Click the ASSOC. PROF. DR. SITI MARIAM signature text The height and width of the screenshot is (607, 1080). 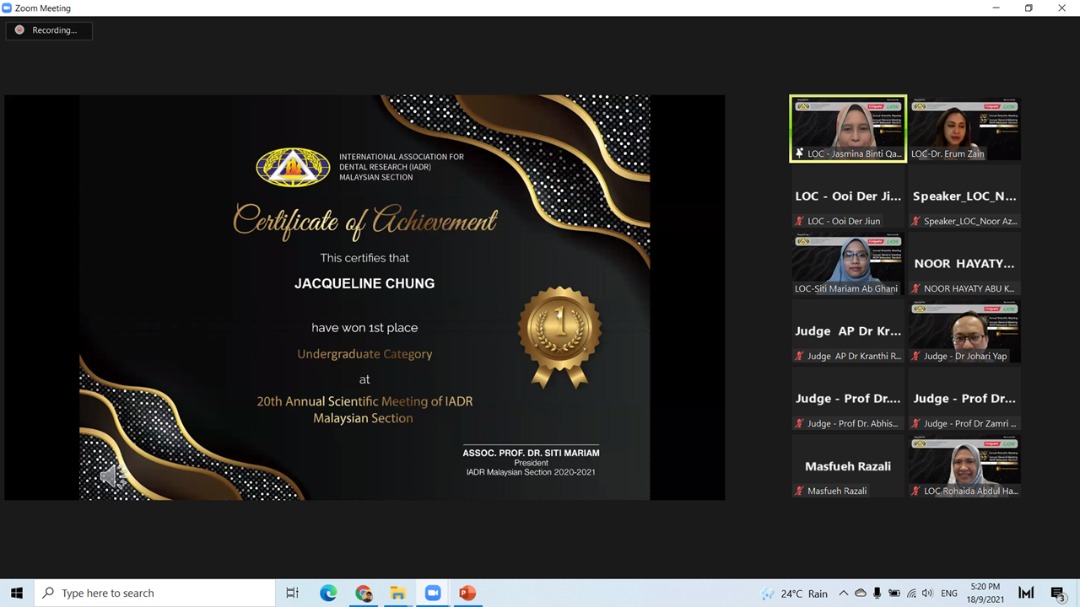coord(530,453)
